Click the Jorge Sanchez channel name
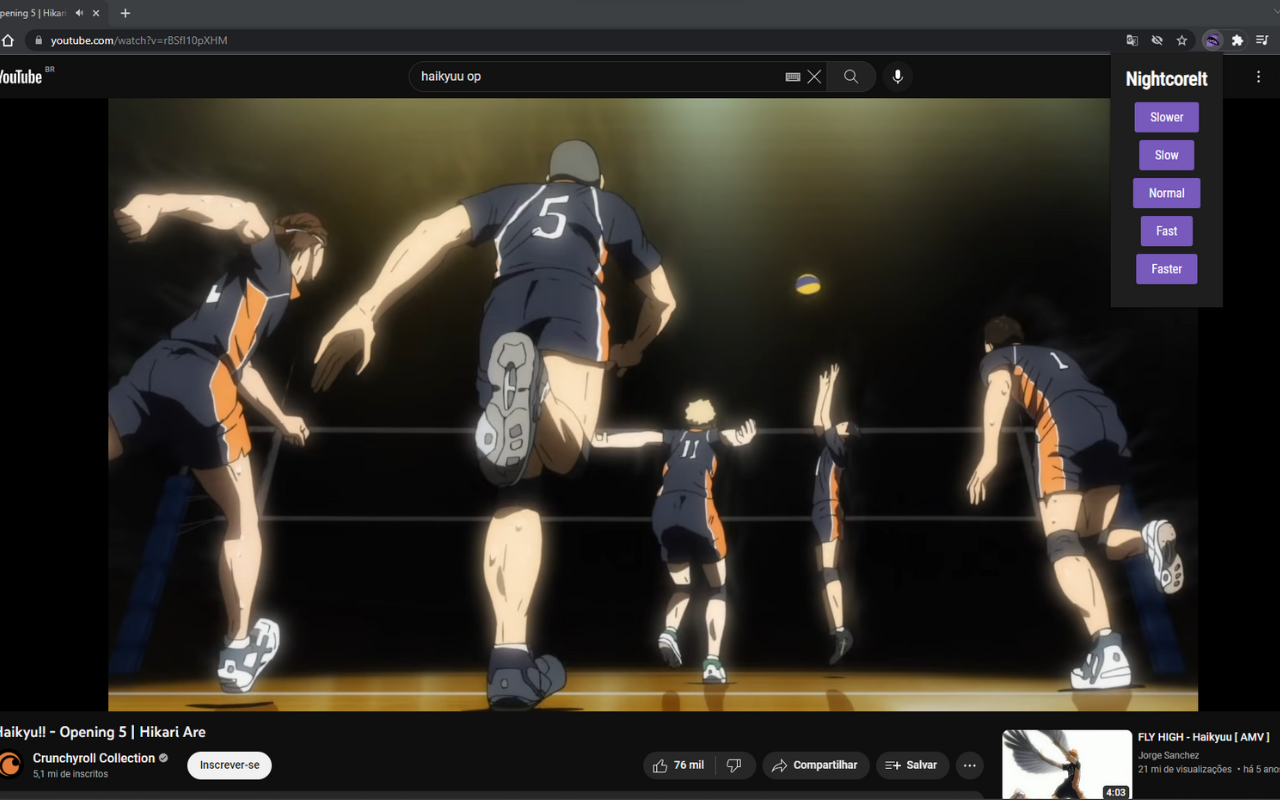 pos(1168,755)
